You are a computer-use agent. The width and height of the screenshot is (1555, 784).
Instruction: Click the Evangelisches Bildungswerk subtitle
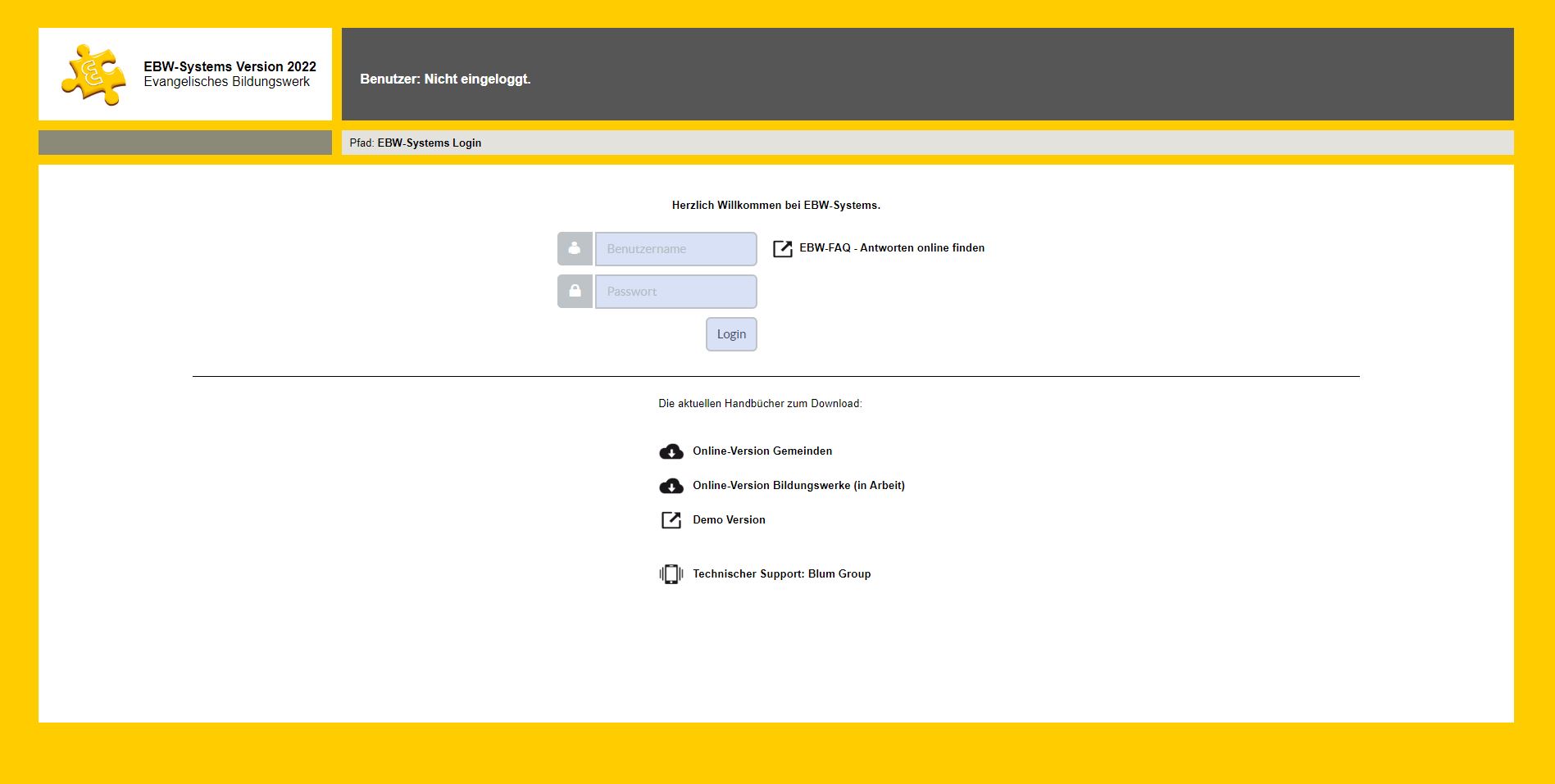pos(227,82)
